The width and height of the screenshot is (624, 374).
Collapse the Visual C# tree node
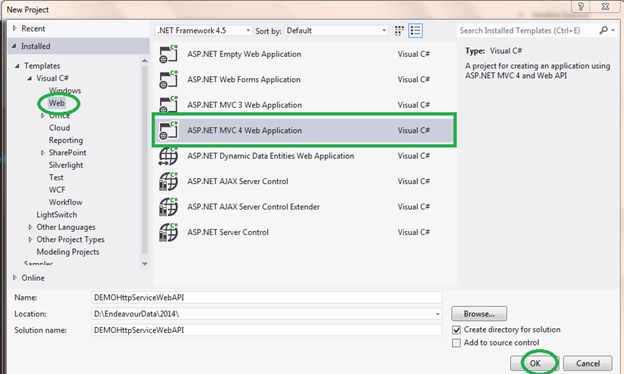click(29, 78)
